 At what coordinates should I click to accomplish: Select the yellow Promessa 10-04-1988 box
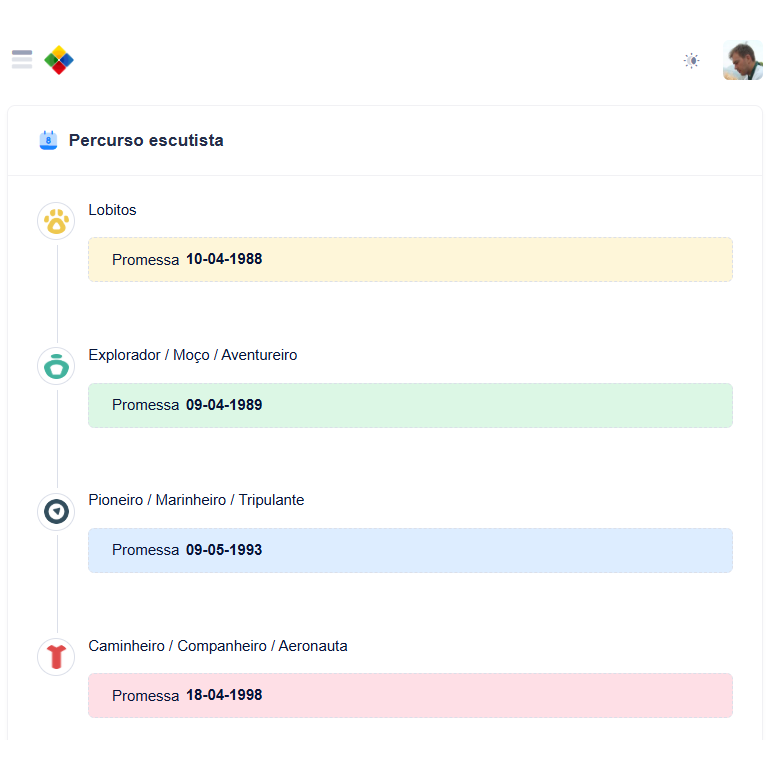(410, 259)
